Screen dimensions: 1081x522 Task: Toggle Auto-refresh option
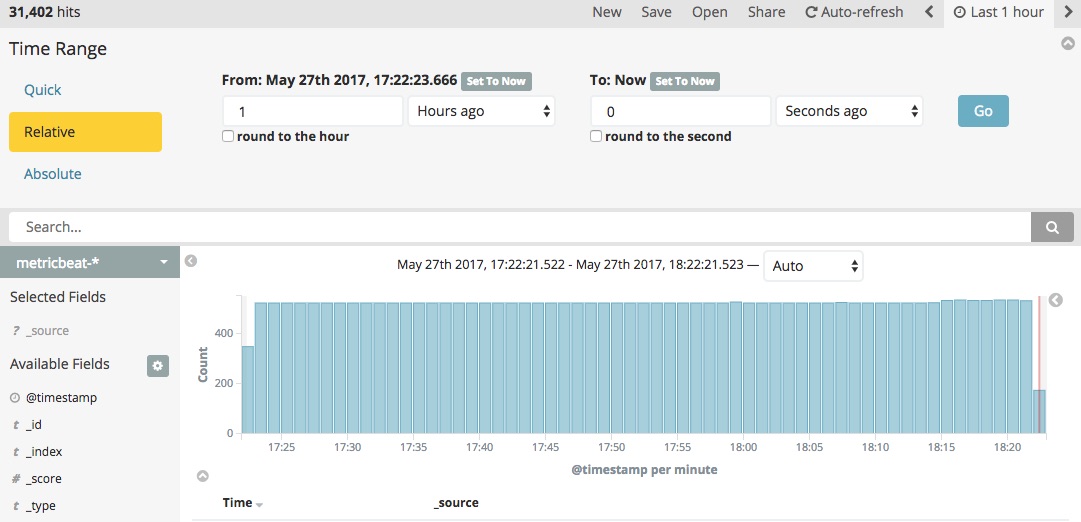854,12
